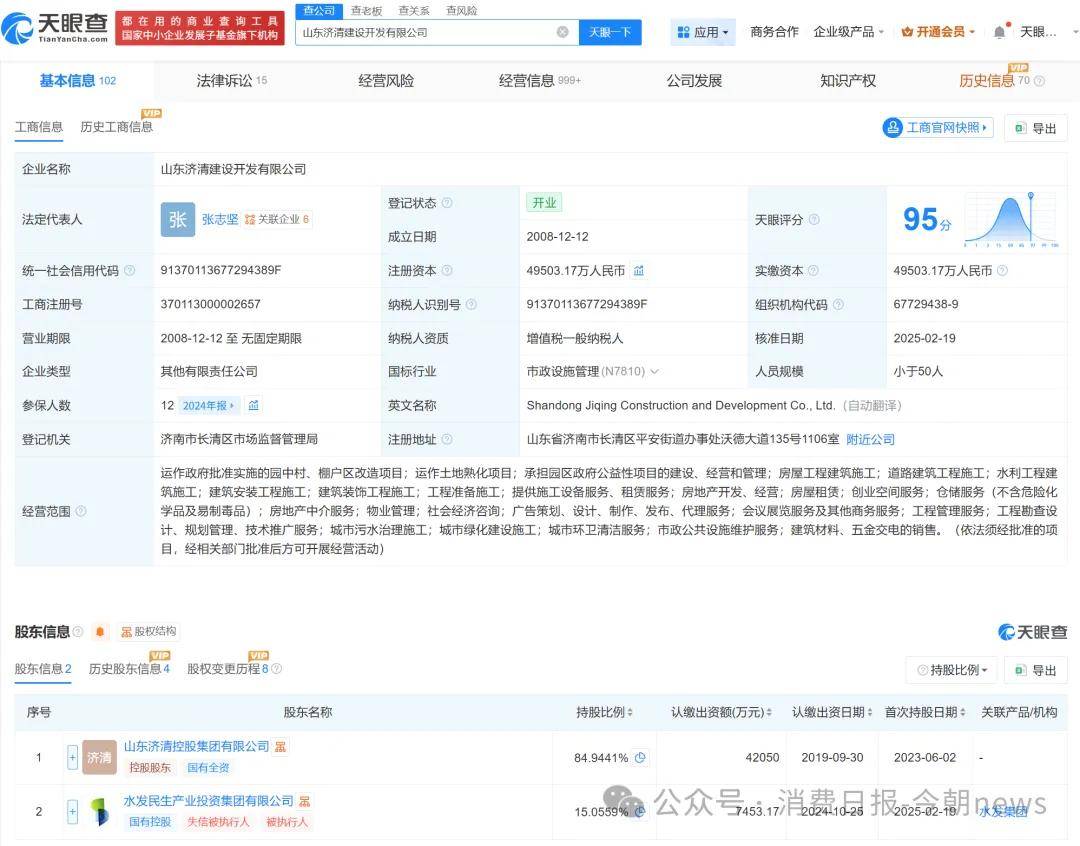The width and height of the screenshot is (1080, 846).
Task: Open legal representative 张志坚's profile link
Action: coord(220,219)
